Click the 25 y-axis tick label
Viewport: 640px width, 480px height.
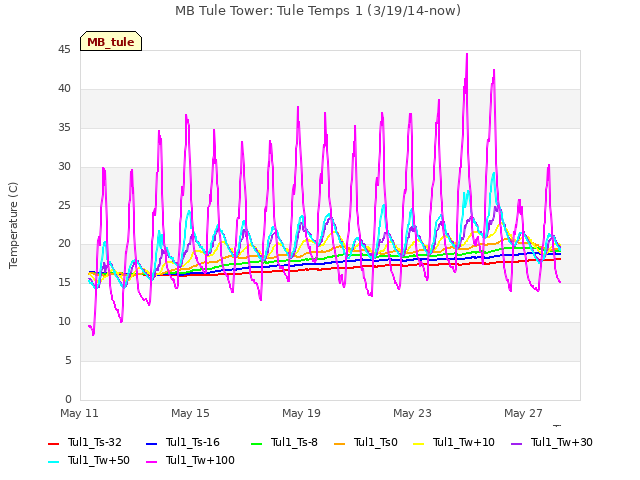64,205
